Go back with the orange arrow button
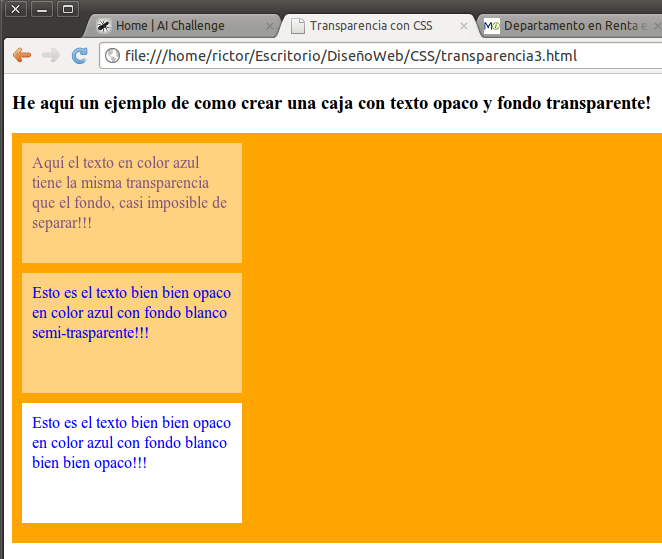This screenshot has height=559, width=662. coord(22,55)
